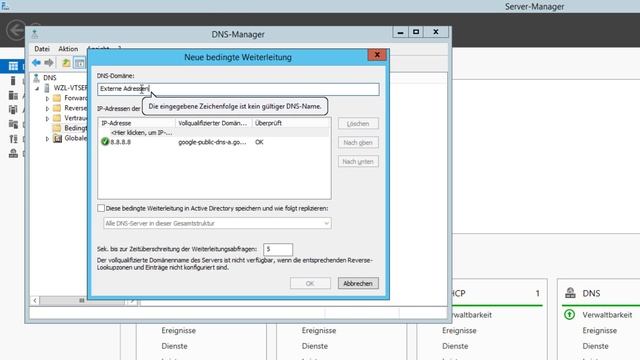Image resolution: width=640 pixels, height=360 pixels.
Task: Toggle the console tree toolbar icon
Action: click(x=80, y=63)
